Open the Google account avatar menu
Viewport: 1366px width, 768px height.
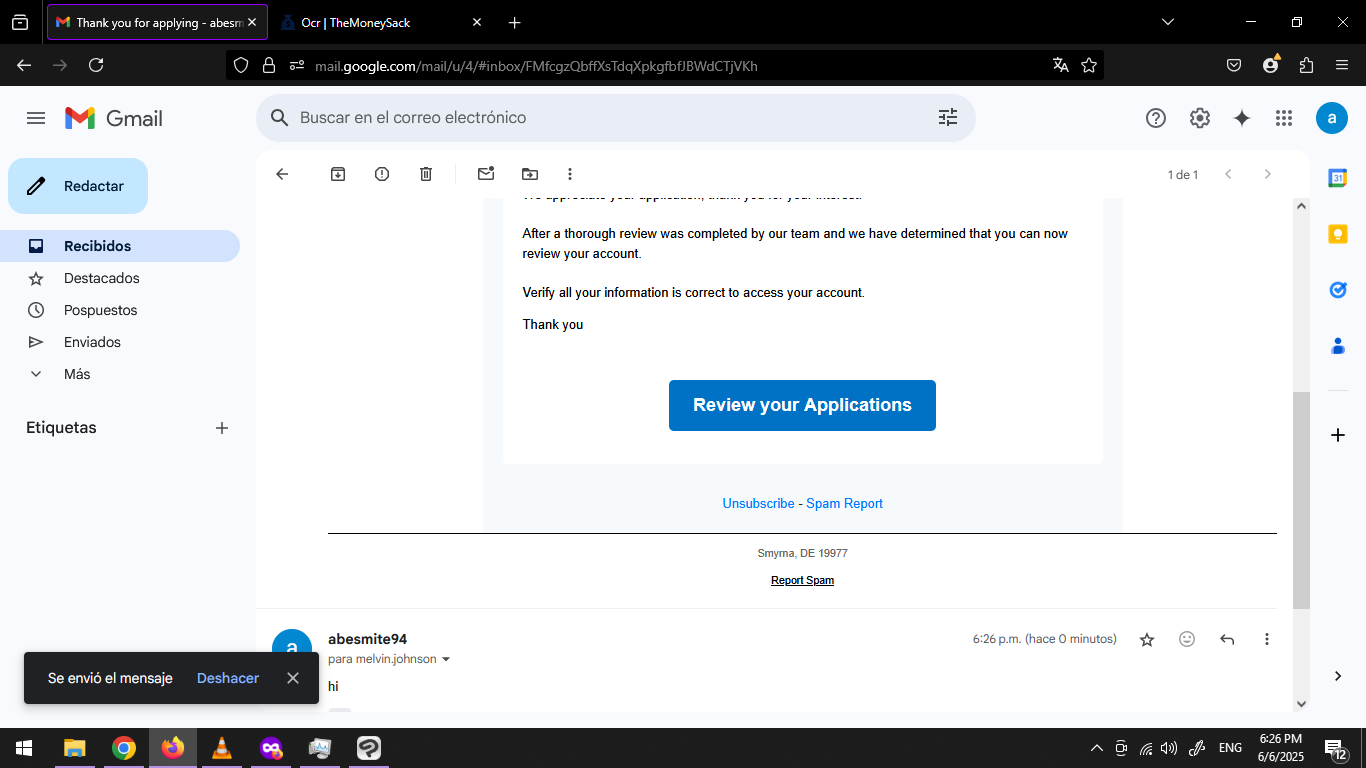(1332, 118)
